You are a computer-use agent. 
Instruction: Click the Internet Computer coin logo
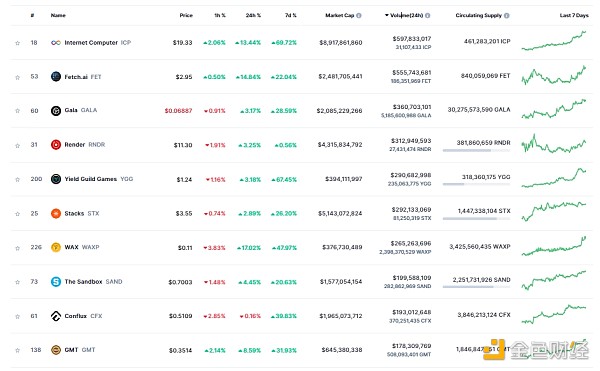[x=56, y=43]
